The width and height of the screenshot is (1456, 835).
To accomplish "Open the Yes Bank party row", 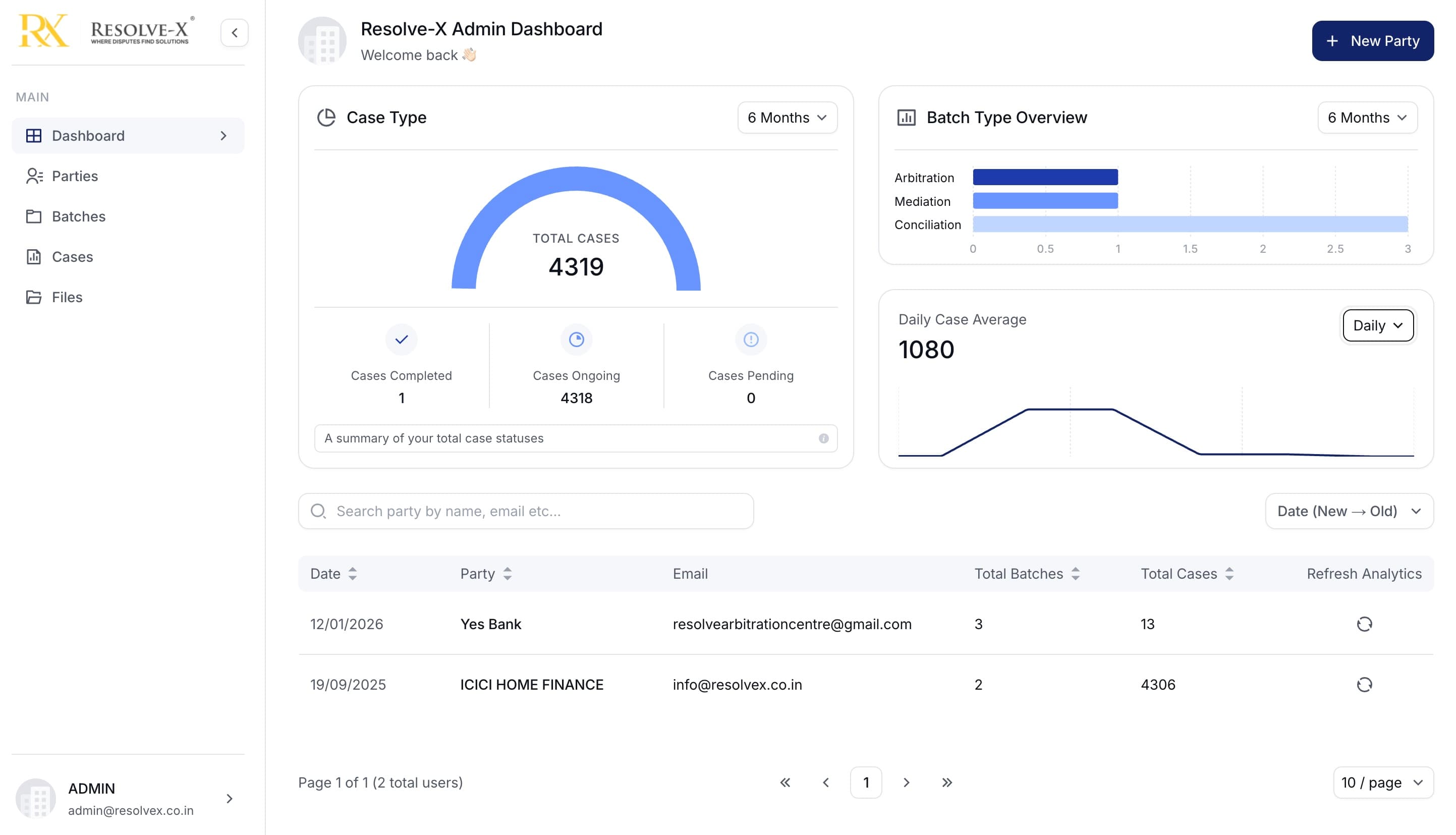I will [866, 624].
